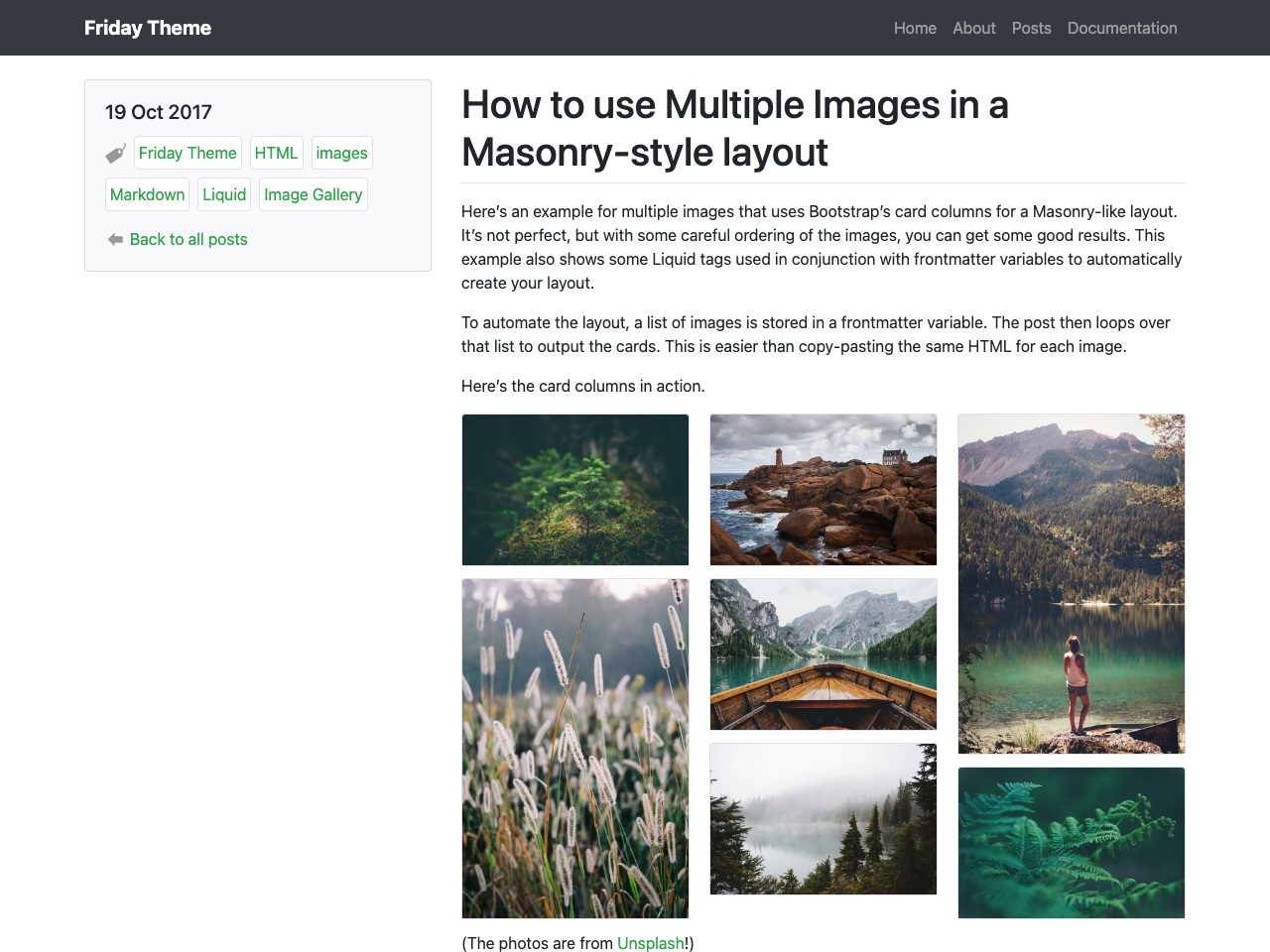Viewport: 1270px width, 952px height.
Task: Click the tag icon beside Friday Theme
Action: (x=115, y=154)
